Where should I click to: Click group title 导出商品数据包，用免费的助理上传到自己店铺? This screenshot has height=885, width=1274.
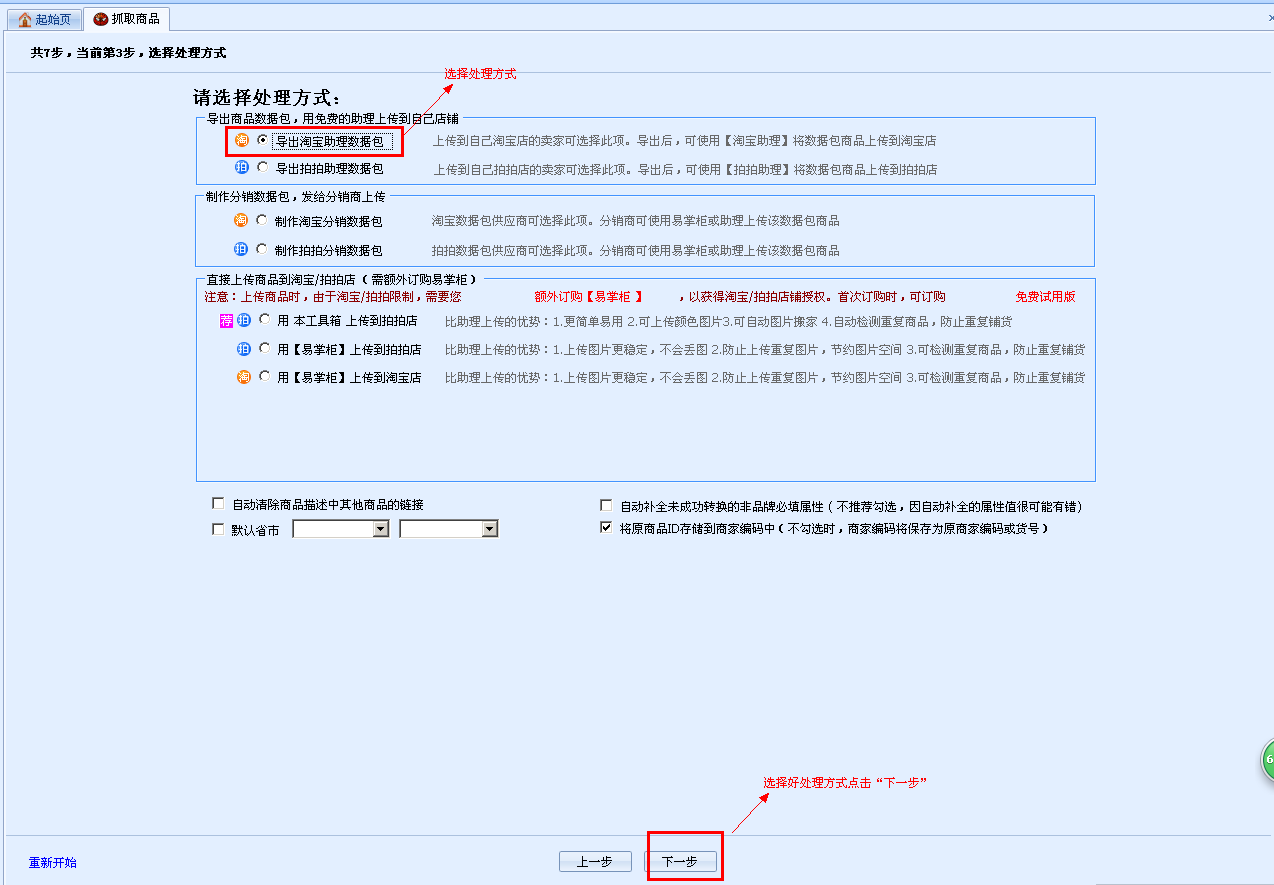[x=332, y=118]
